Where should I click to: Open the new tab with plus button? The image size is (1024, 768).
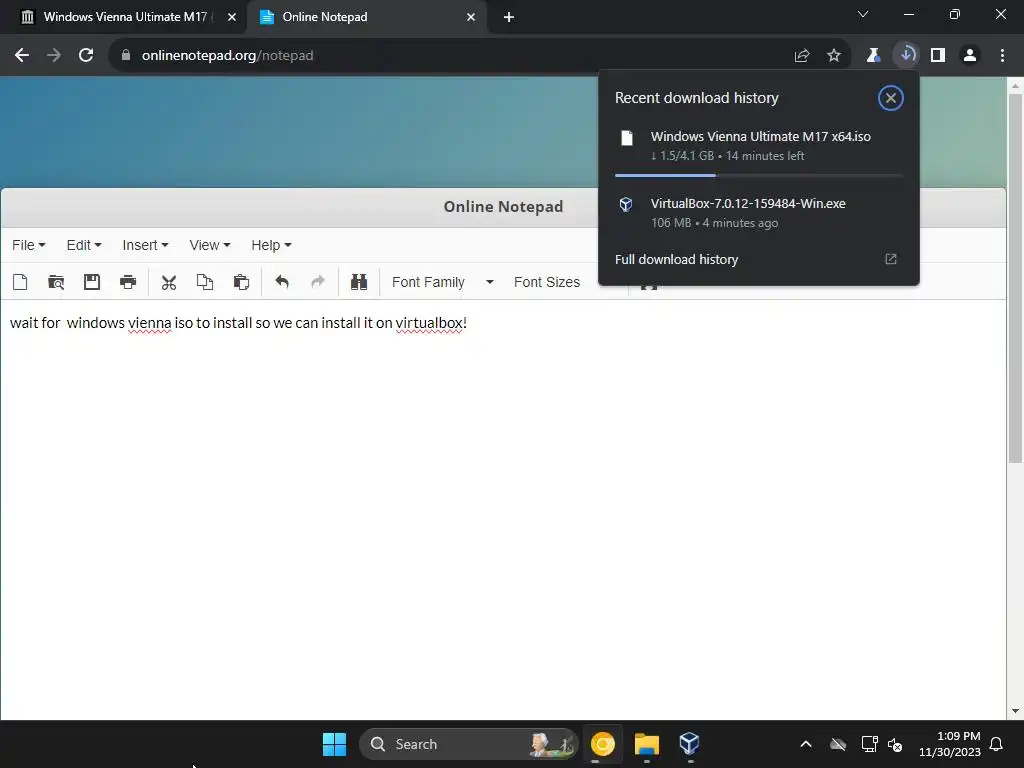[x=509, y=17]
